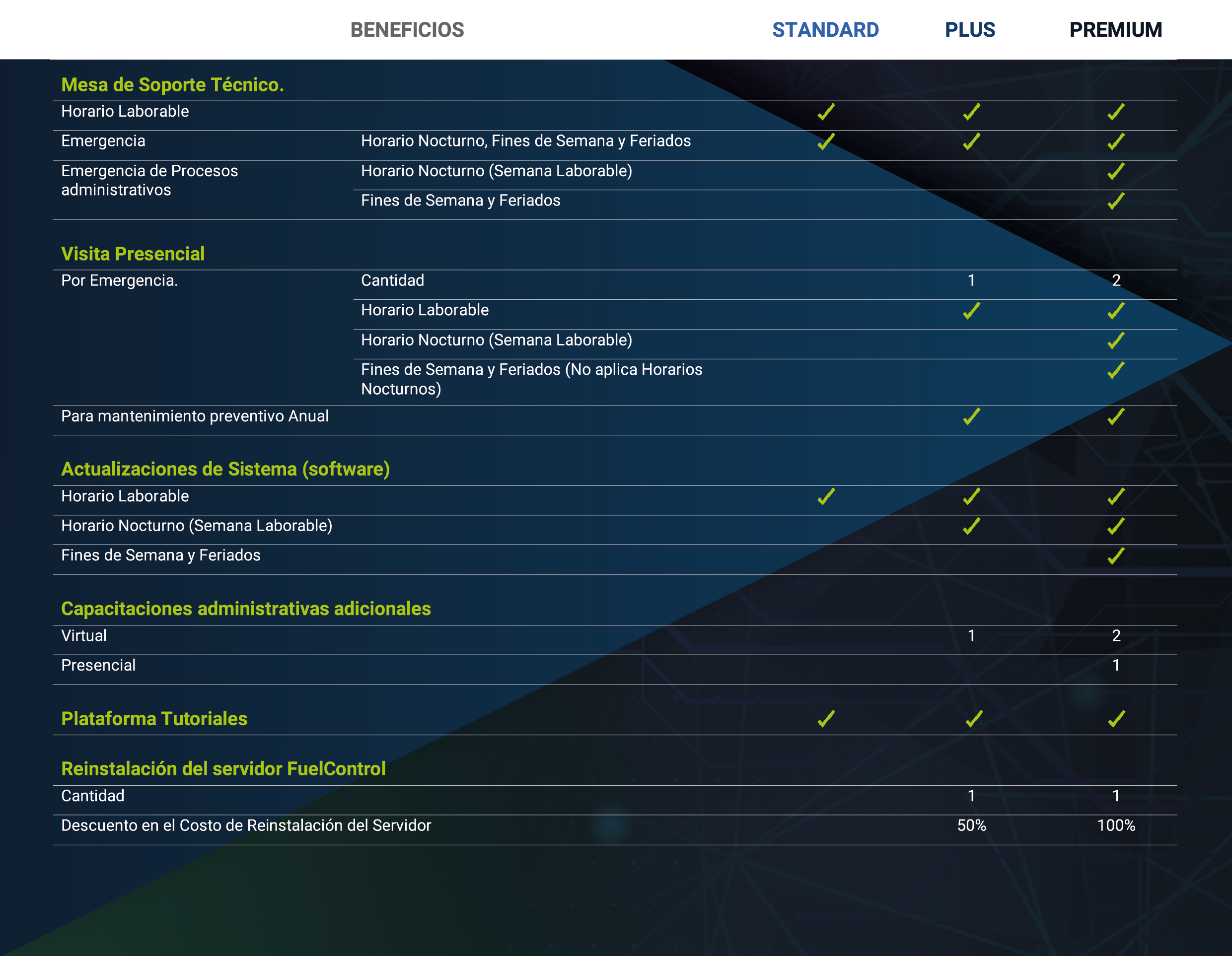Screen dimensions: 1232x956
Task: Click the 50% discount value under Plus
Action: [971, 825]
